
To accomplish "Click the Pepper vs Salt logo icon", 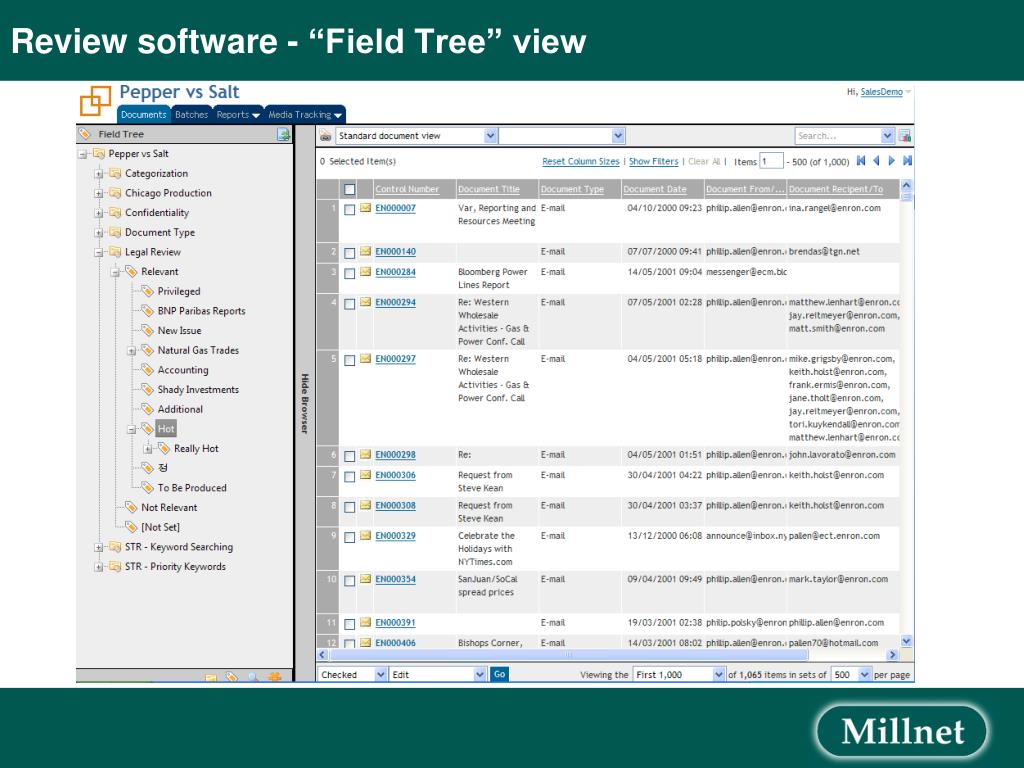I will point(95,101).
